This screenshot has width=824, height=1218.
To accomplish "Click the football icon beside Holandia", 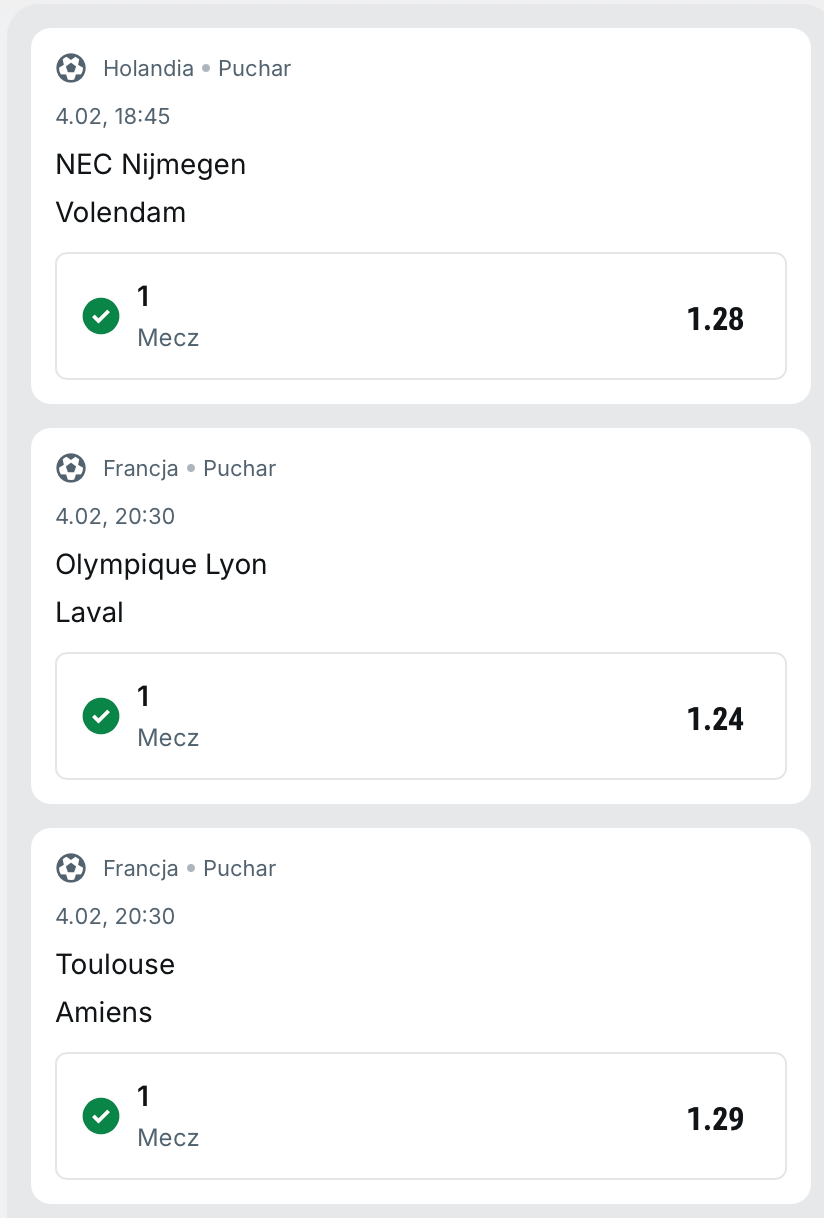I will [x=70, y=68].
